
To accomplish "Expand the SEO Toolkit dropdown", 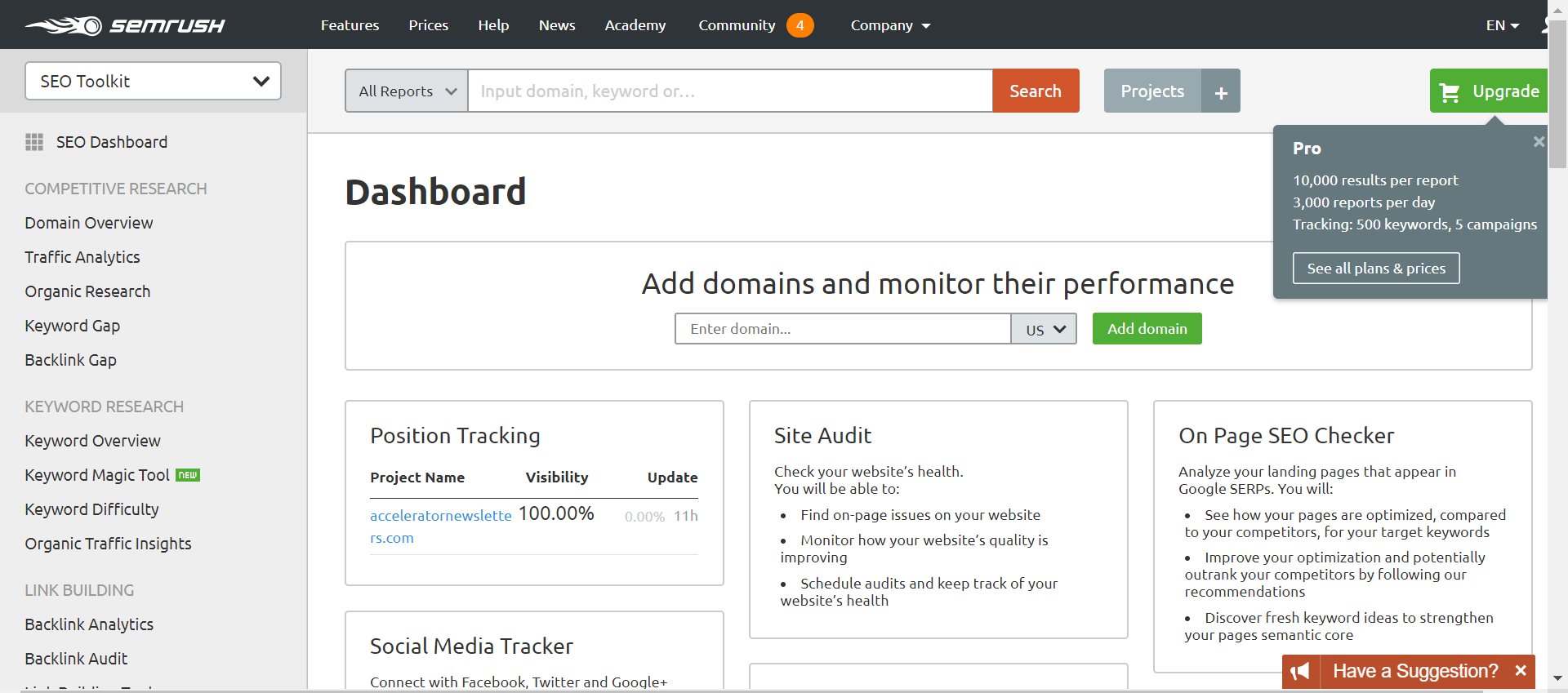I will pos(153,81).
